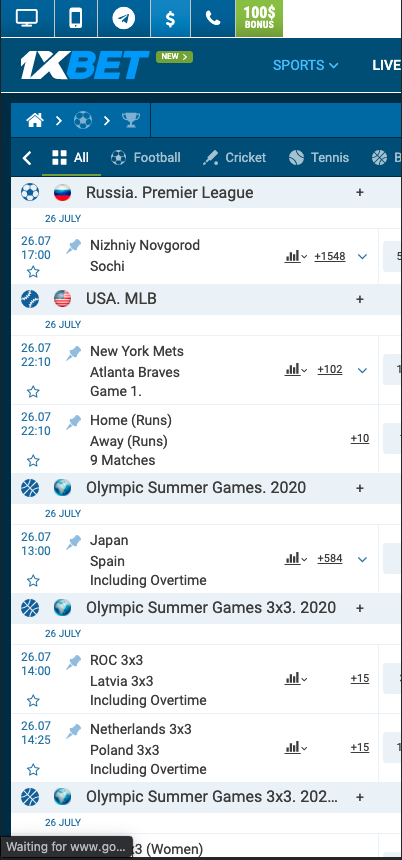Favorite the Nizhniy Novgorod vs Sochi match star
The width and height of the screenshot is (402, 860).
click(33, 272)
